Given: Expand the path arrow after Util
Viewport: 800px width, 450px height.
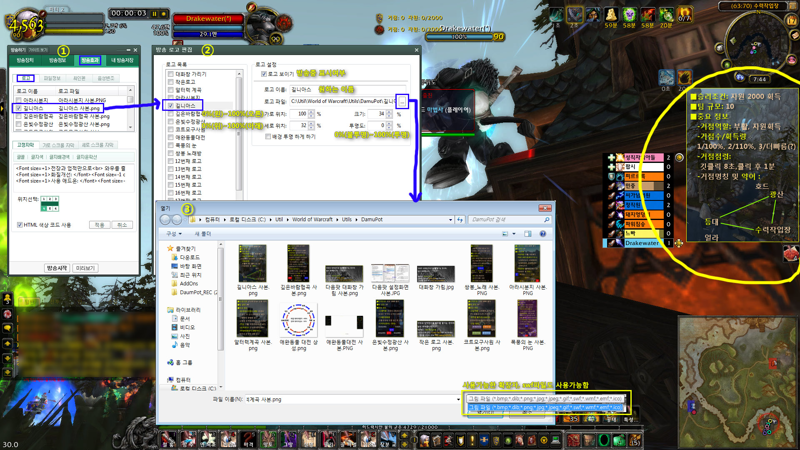Looking at the screenshot, I should click(x=288, y=219).
